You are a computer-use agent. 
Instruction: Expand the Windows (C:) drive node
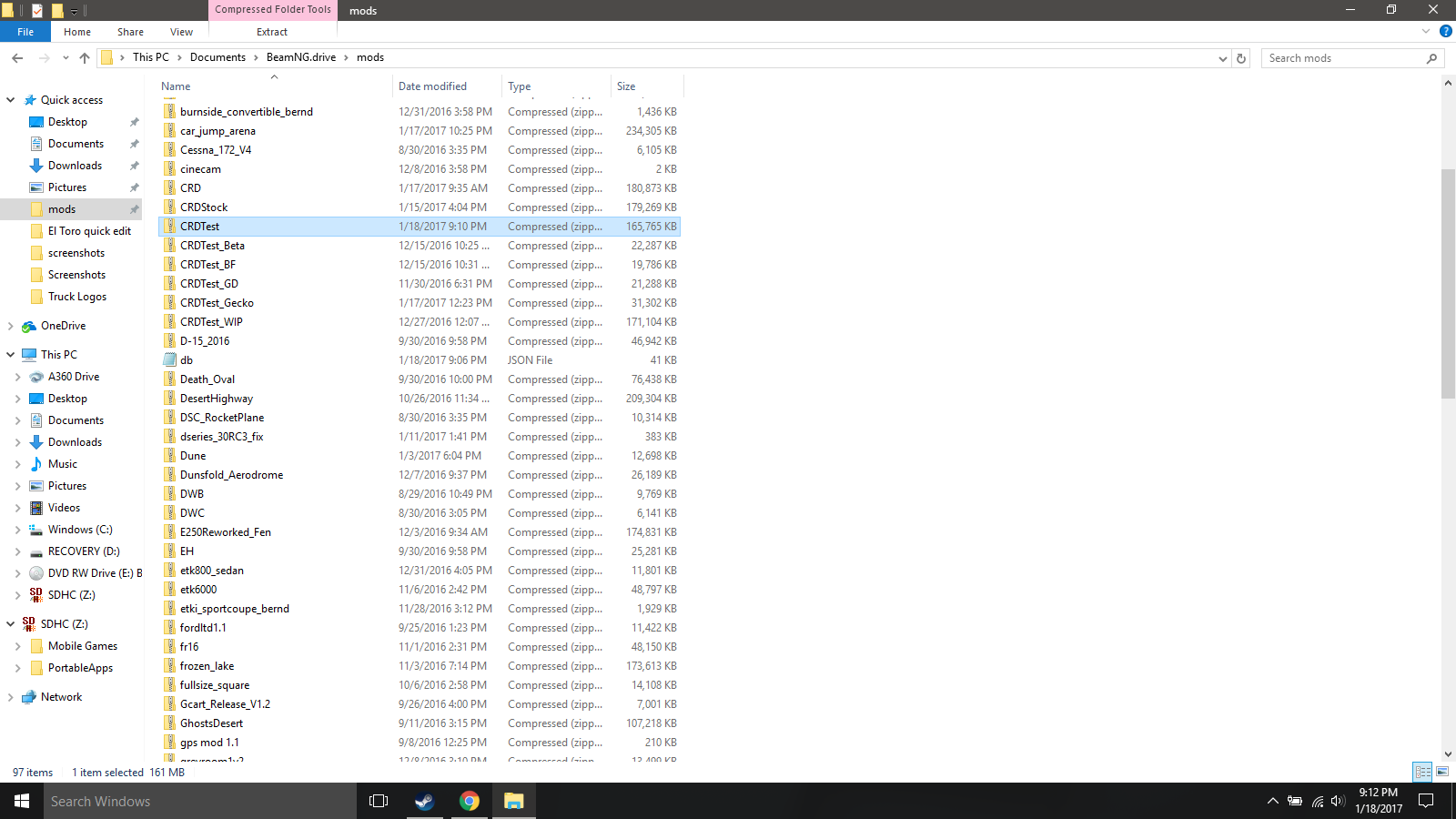(x=18, y=530)
